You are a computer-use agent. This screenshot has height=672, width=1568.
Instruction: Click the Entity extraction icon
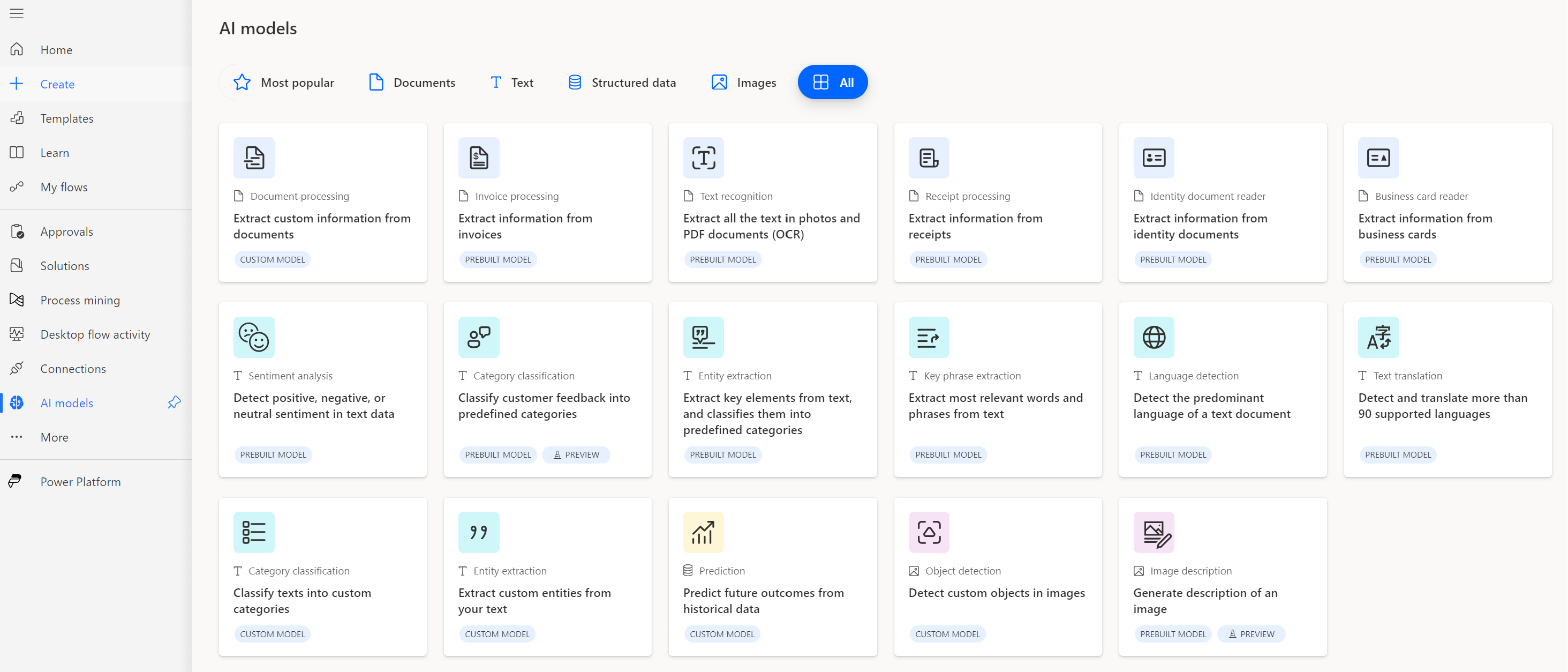(x=702, y=336)
